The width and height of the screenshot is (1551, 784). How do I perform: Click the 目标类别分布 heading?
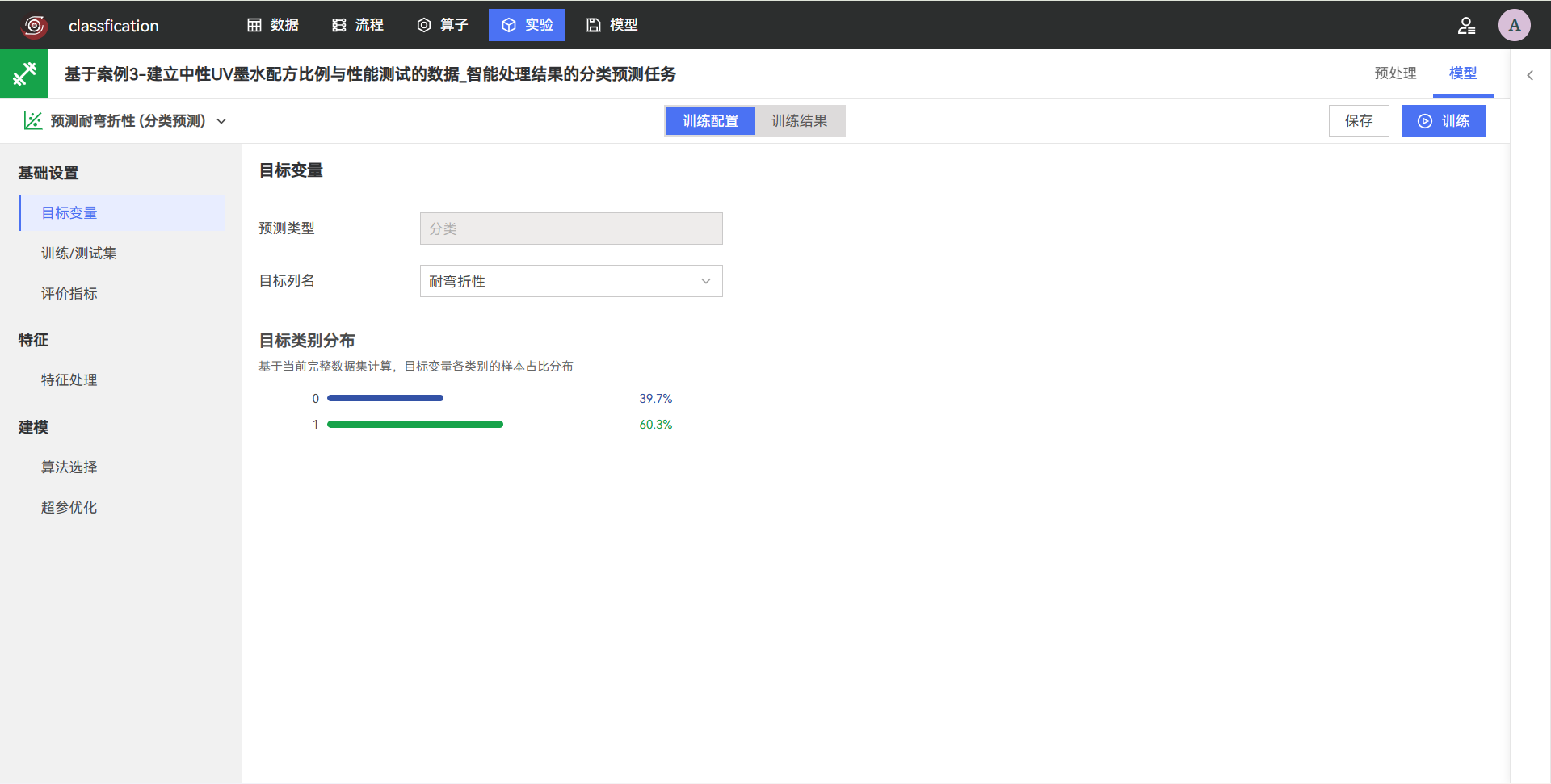click(x=307, y=341)
